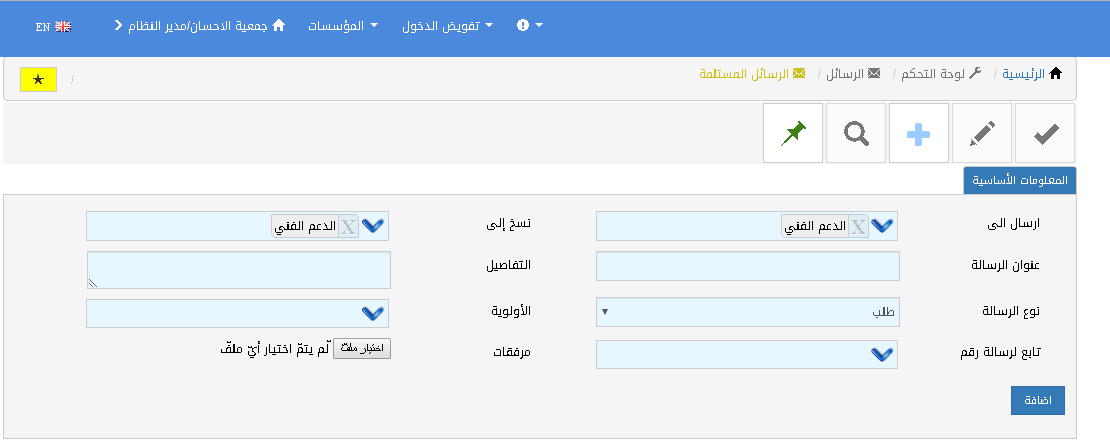The height and width of the screenshot is (447, 1110).
Task: Click the pencil edit toolbar icon
Action: pyautogui.click(x=982, y=133)
